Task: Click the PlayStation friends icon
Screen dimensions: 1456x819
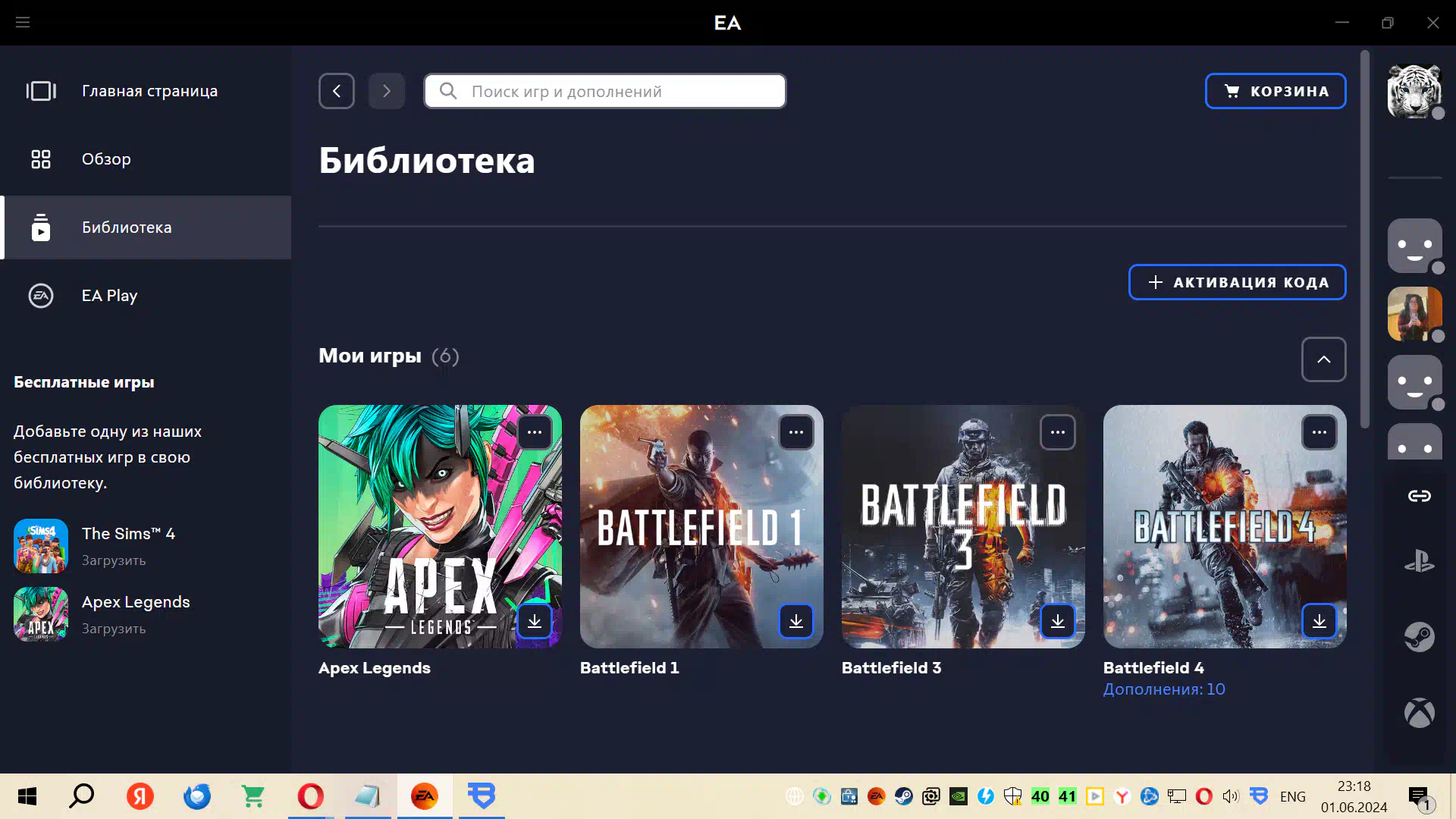Action: tap(1419, 562)
